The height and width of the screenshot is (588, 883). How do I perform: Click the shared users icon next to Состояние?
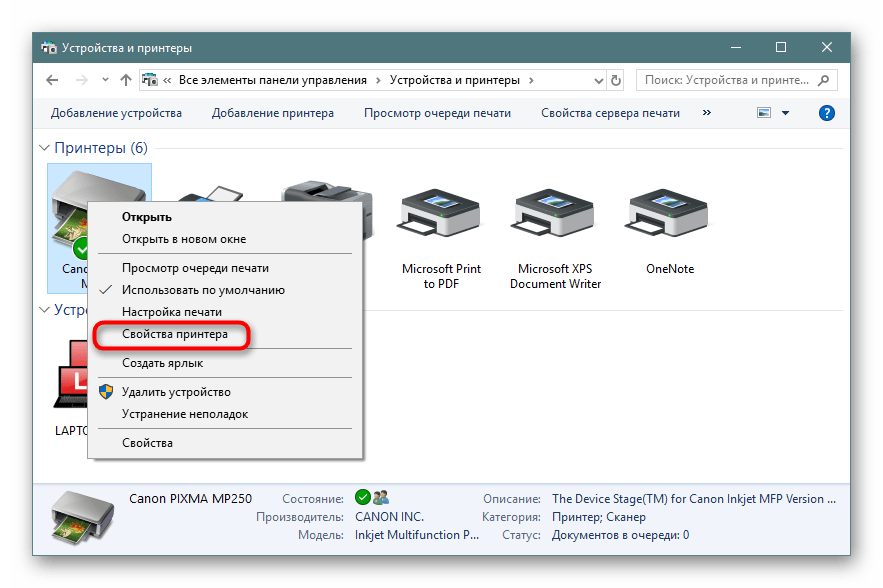pyautogui.click(x=381, y=497)
